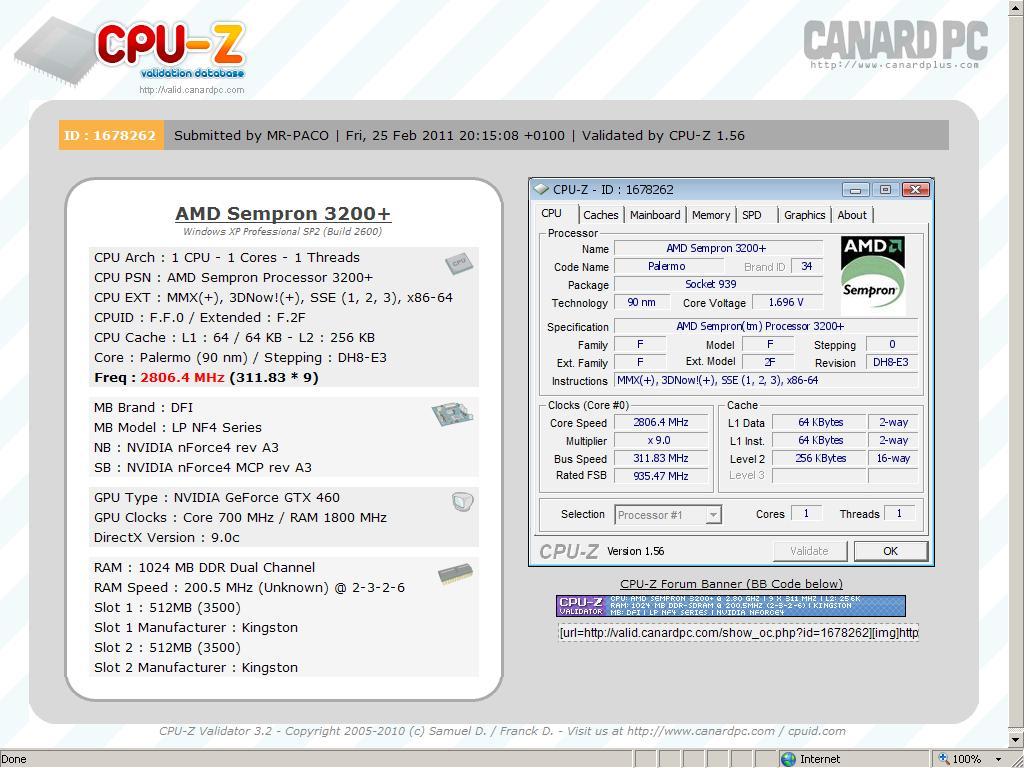1024x768 pixels.
Task: Click the GPU icon beside GPU Type
Action: click(x=462, y=502)
